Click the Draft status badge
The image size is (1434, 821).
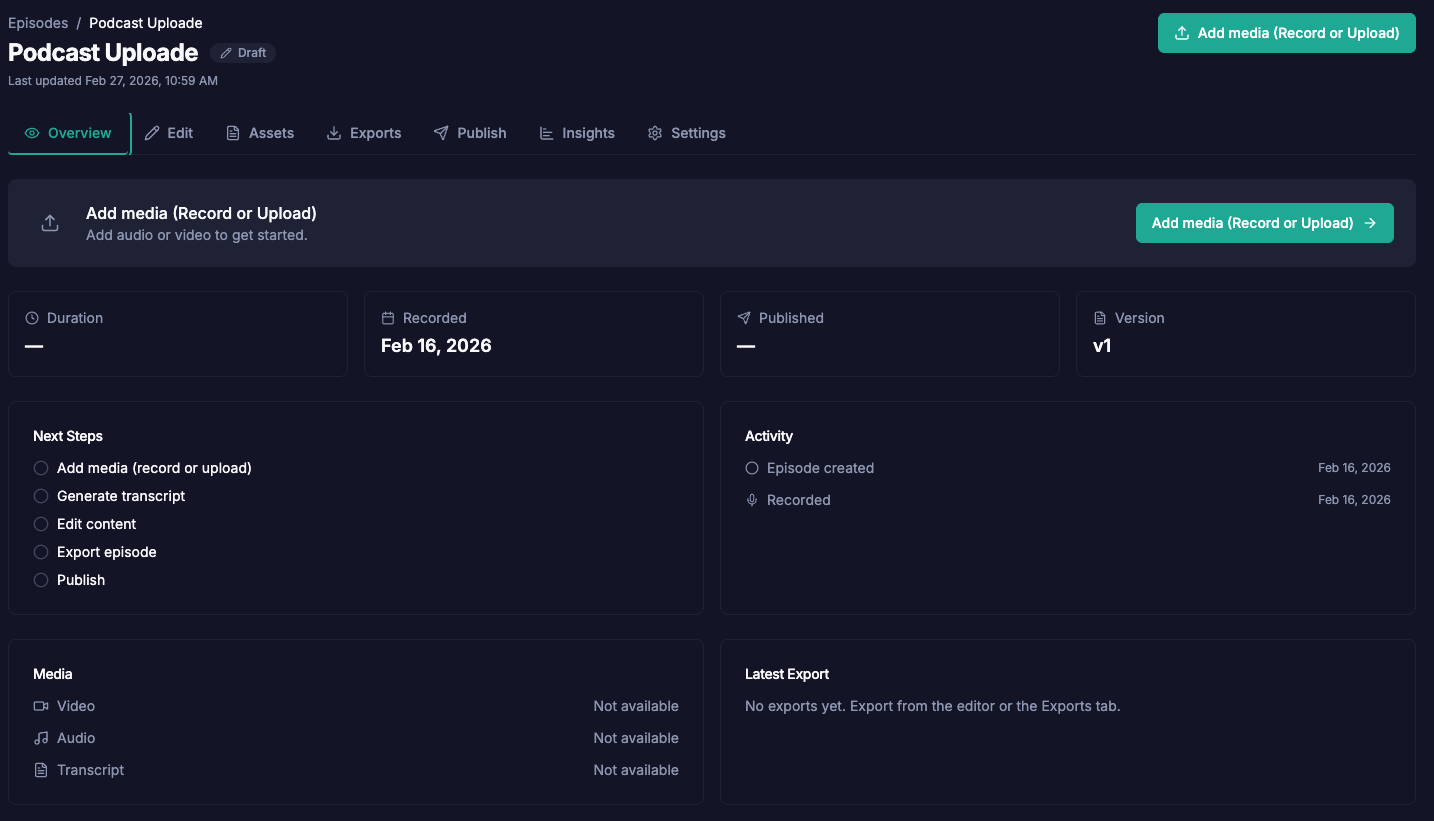pos(242,52)
